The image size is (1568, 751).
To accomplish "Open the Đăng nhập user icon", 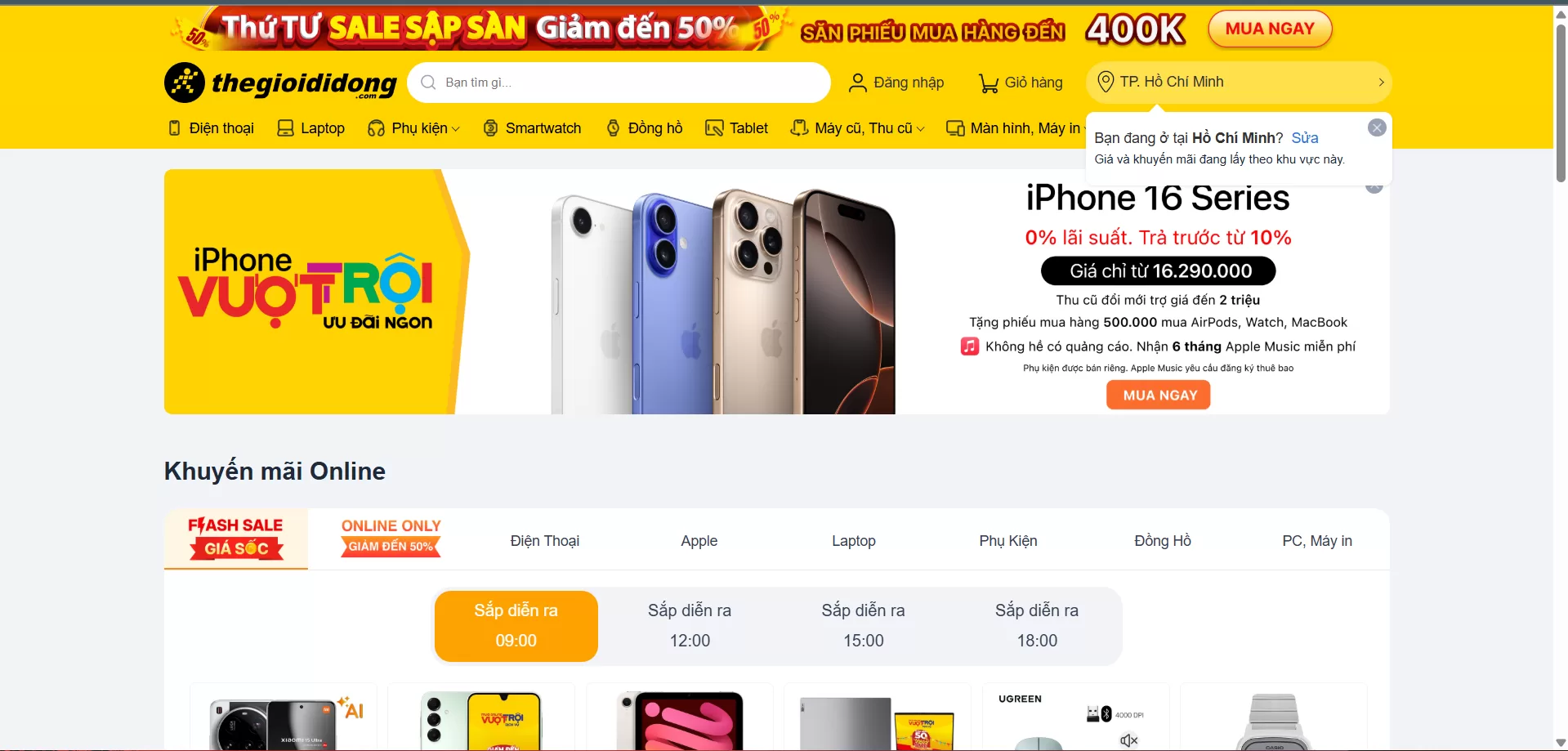I will pyautogui.click(x=857, y=83).
